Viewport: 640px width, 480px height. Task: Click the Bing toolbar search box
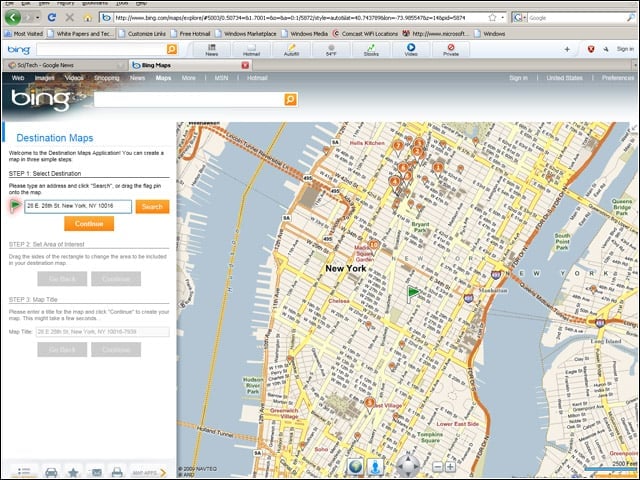coord(101,49)
